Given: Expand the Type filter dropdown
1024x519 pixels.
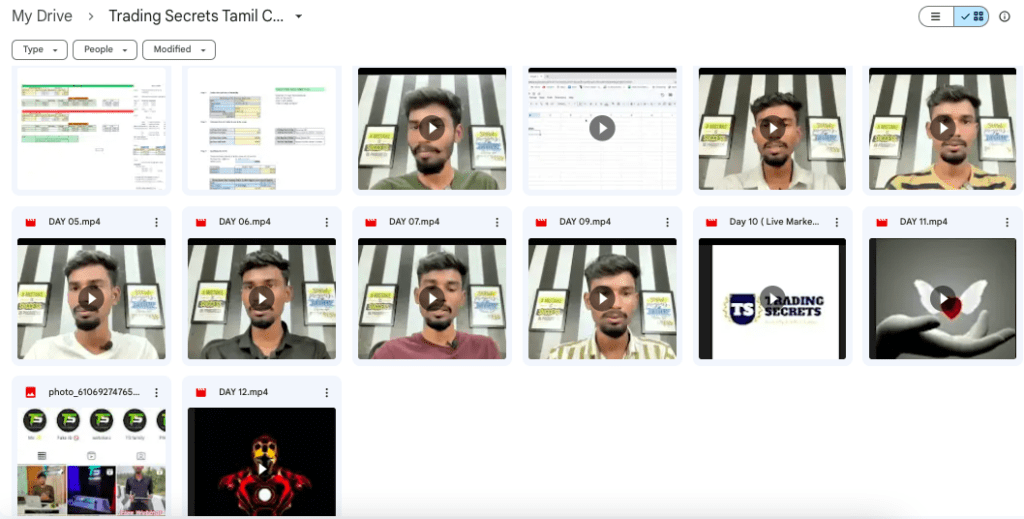Looking at the screenshot, I should tap(40, 50).
